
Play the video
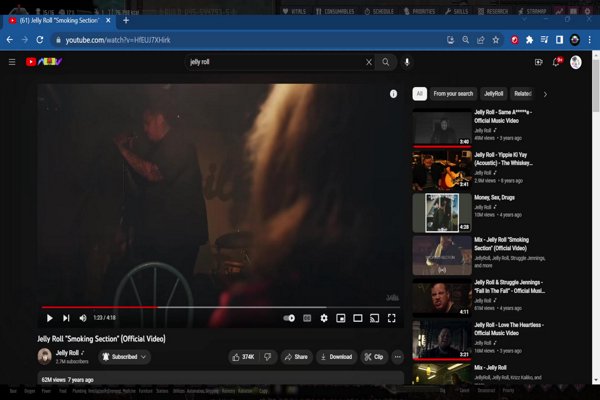pos(49,318)
